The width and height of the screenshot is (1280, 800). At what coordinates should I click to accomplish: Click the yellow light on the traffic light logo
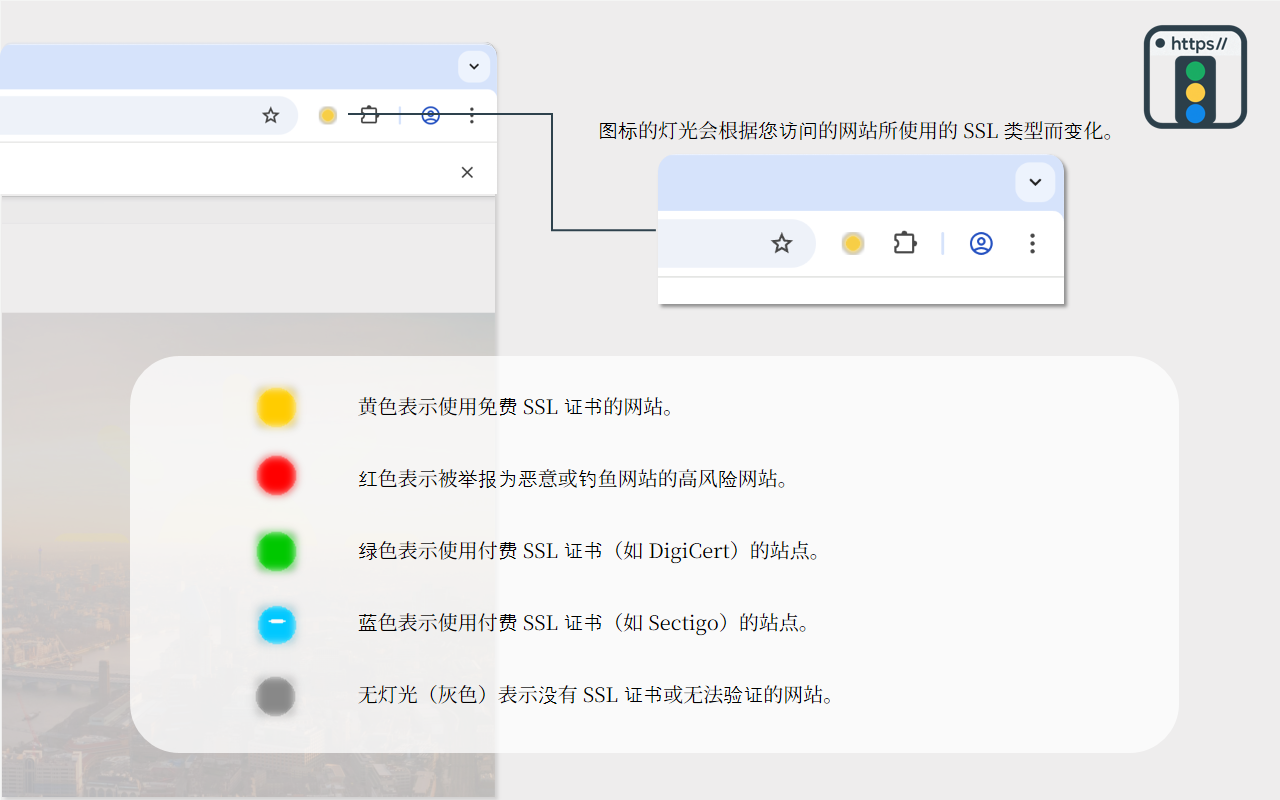tap(1196, 92)
